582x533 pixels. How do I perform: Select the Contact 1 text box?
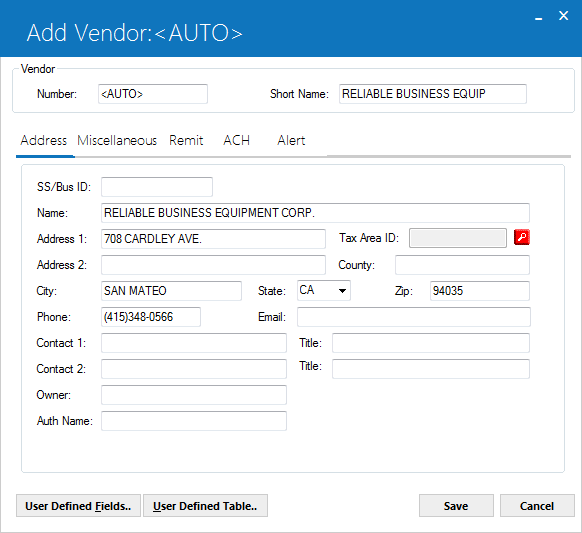click(194, 343)
